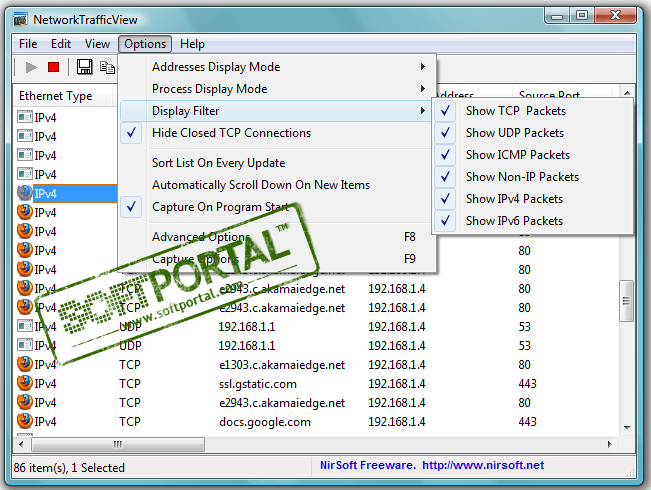Stop capture with the red square icon
This screenshot has width=651, height=490.
[54, 67]
